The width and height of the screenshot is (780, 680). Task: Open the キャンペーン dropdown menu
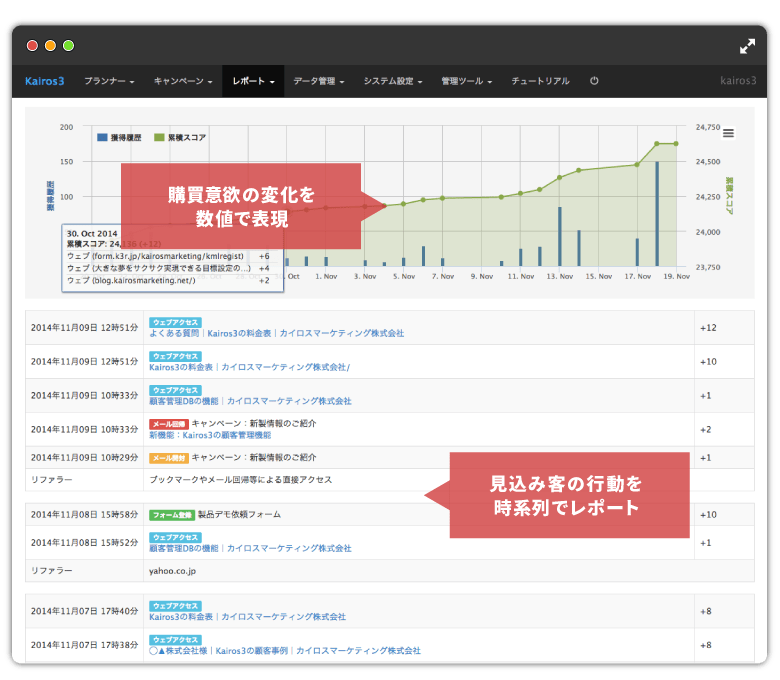point(183,81)
